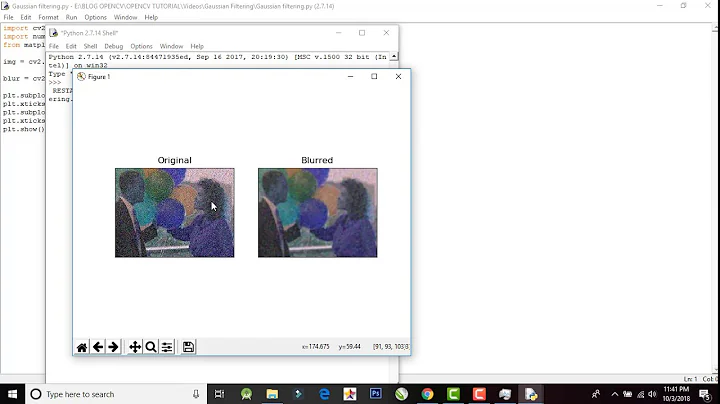Click scroll up arrow in Python Shell
Image resolution: width=720 pixels, height=404 pixels.
tap(394, 56)
